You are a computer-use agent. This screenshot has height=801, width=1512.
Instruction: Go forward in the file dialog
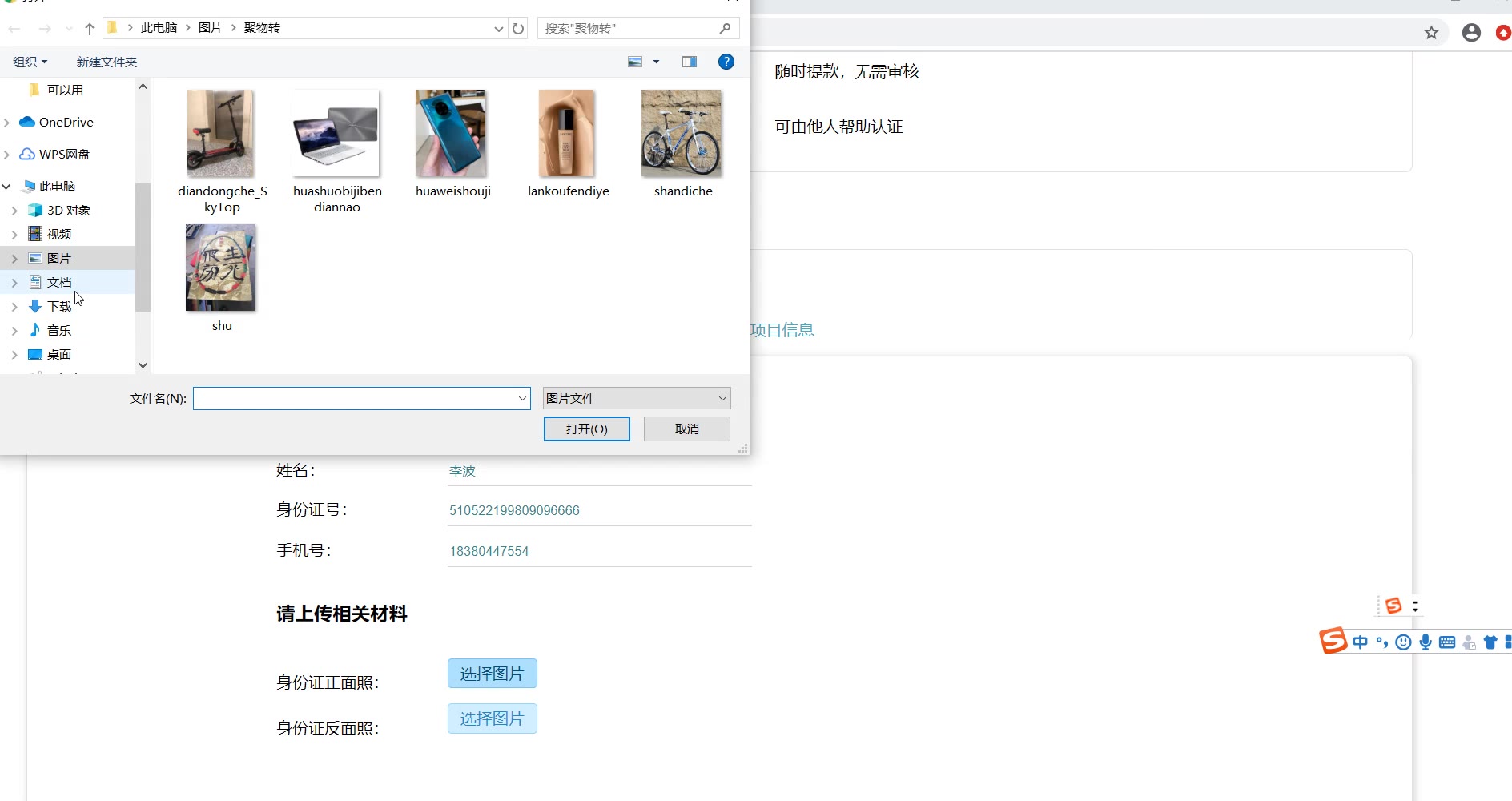(45, 29)
